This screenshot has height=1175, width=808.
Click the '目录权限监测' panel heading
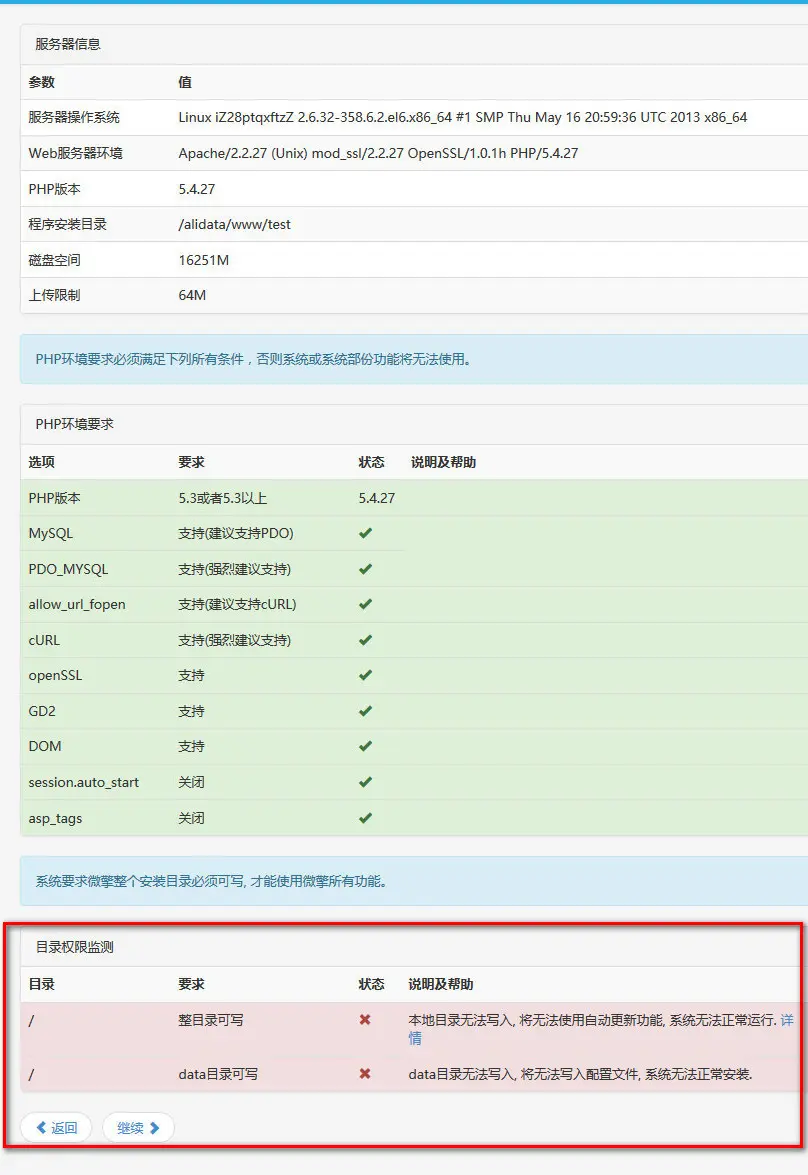74,947
